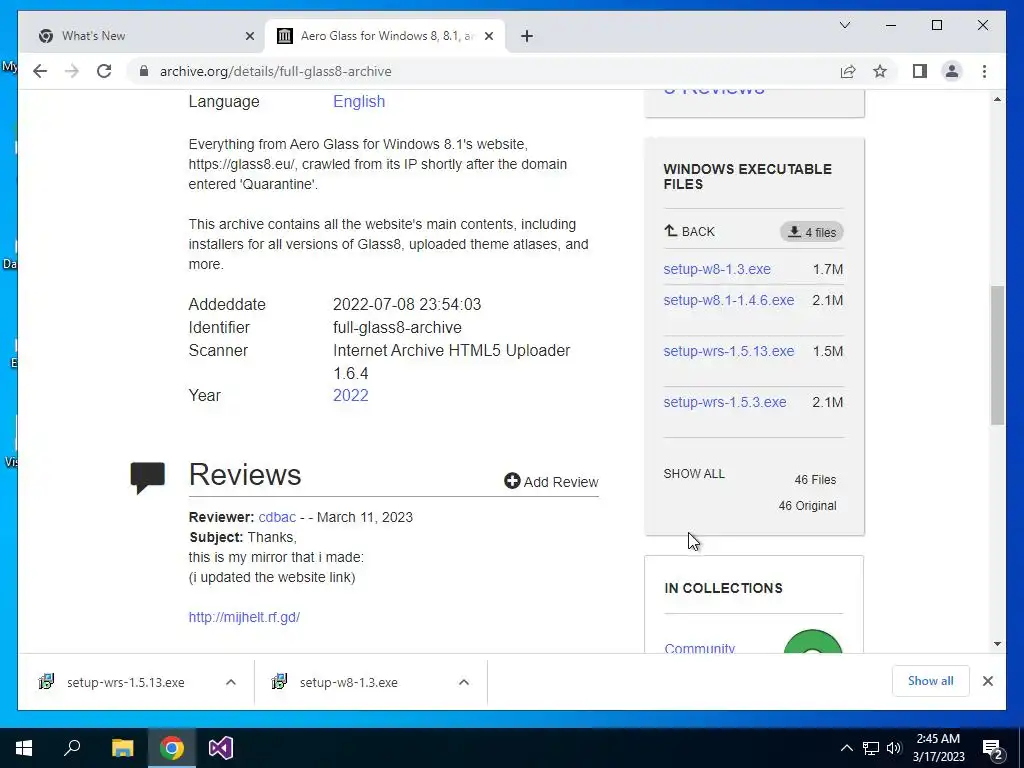The height and width of the screenshot is (768, 1024).
Task: Close the downloads bar
Action: pyautogui.click(x=987, y=681)
